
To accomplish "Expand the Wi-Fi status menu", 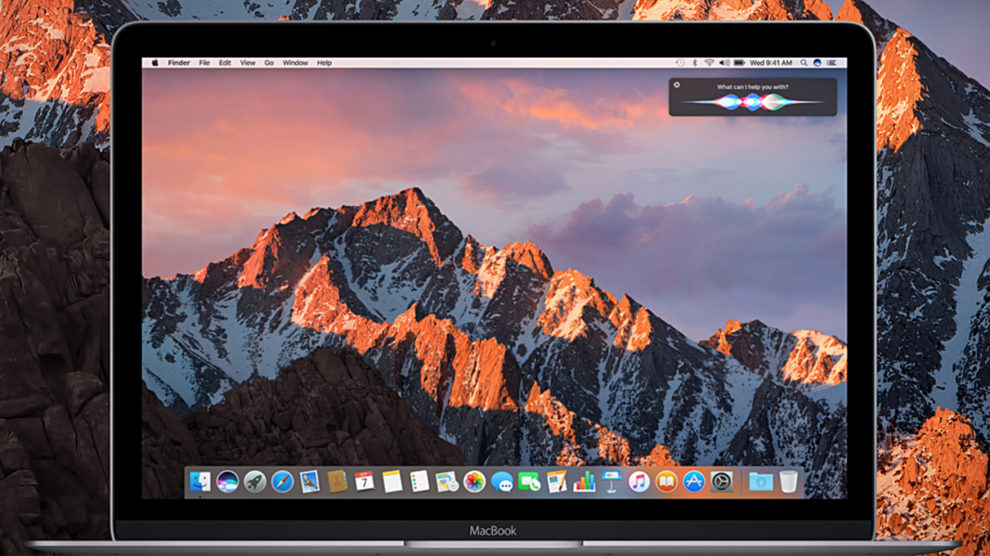I will [x=709, y=63].
